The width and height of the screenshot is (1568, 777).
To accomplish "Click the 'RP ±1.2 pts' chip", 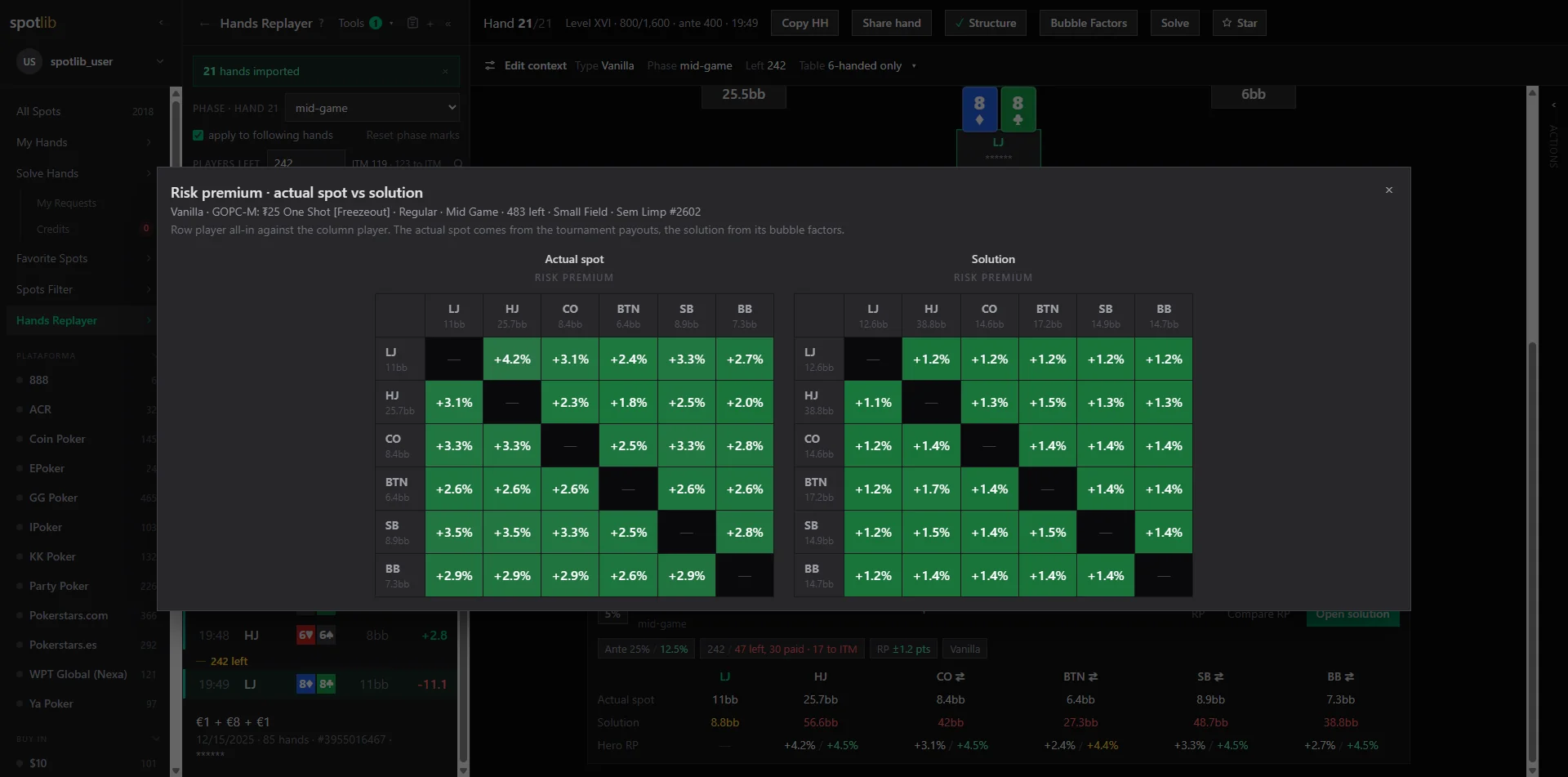I will [903, 649].
